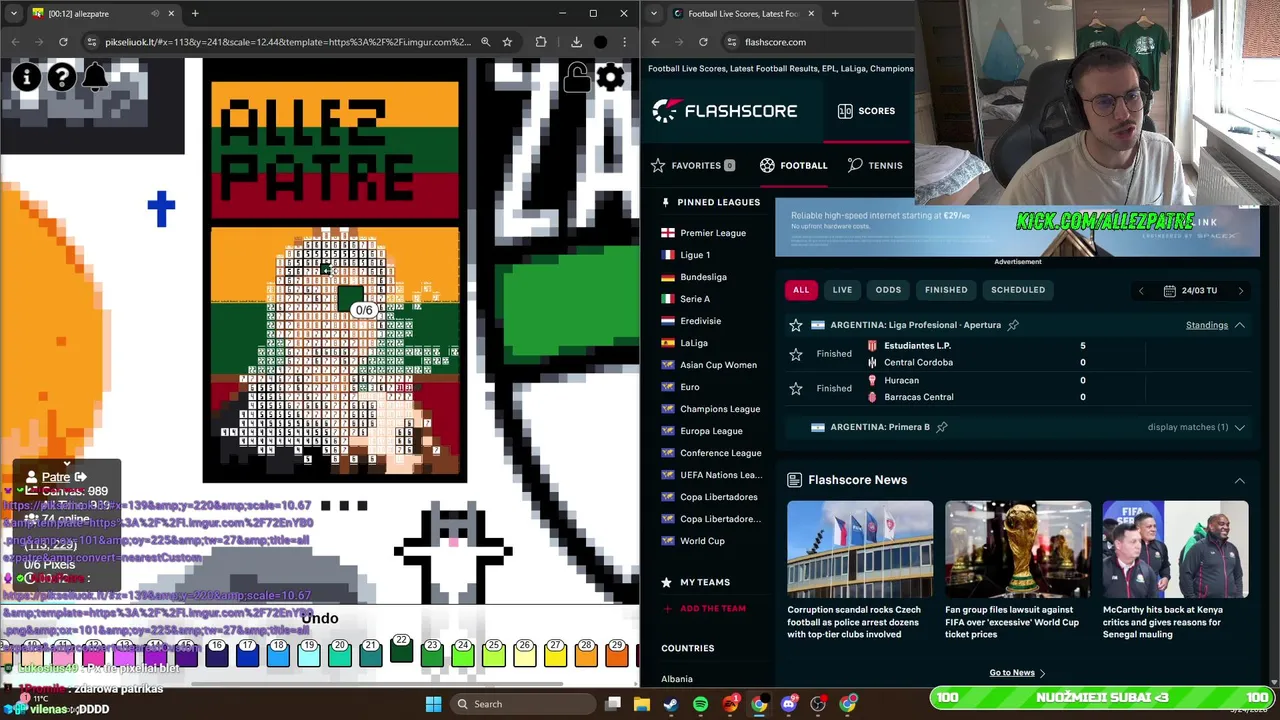Open the Chrome extensions puzzle icon

[541, 42]
